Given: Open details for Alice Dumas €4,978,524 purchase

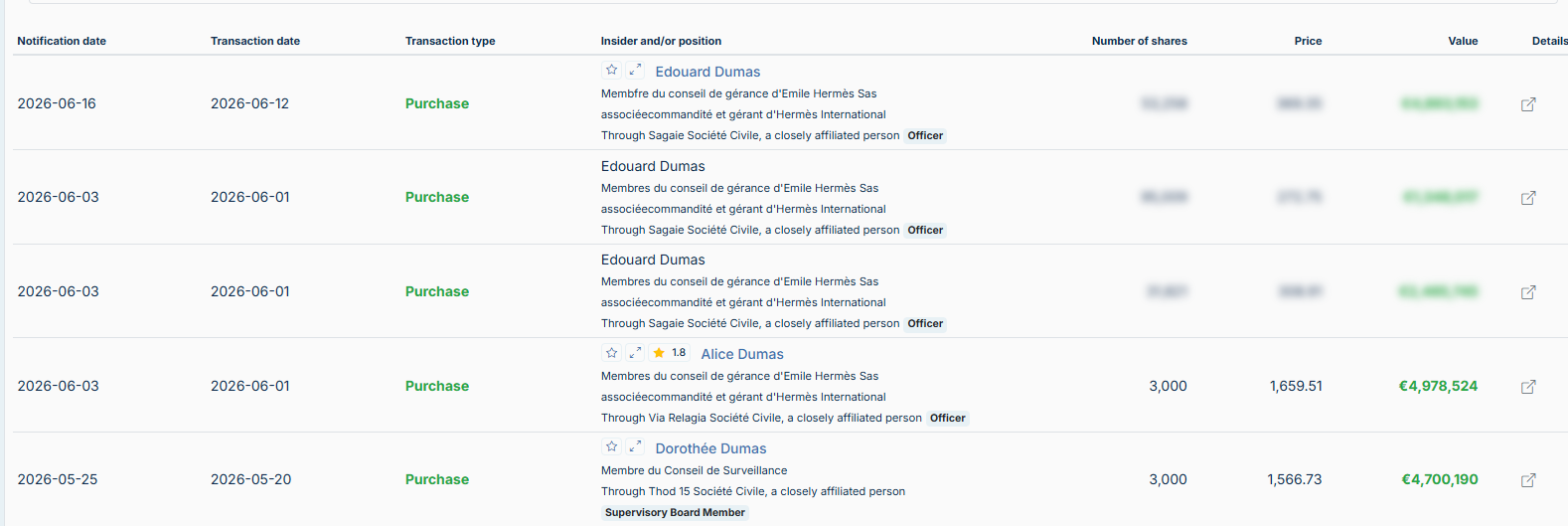Looking at the screenshot, I should (x=1528, y=387).
